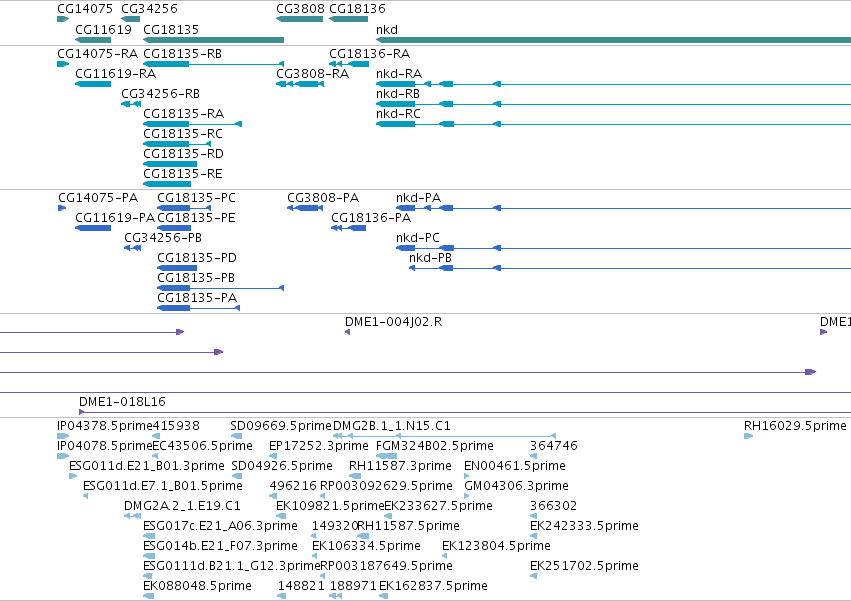851x601 pixels.
Task: Click transcript CG18135-RA
Action: [193, 124]
